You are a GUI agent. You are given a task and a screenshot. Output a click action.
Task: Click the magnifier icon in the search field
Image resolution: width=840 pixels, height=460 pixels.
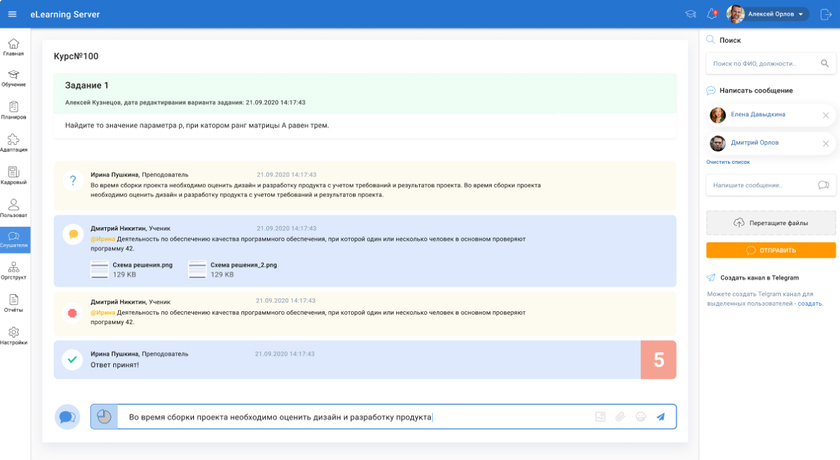[x=825, y=64]
